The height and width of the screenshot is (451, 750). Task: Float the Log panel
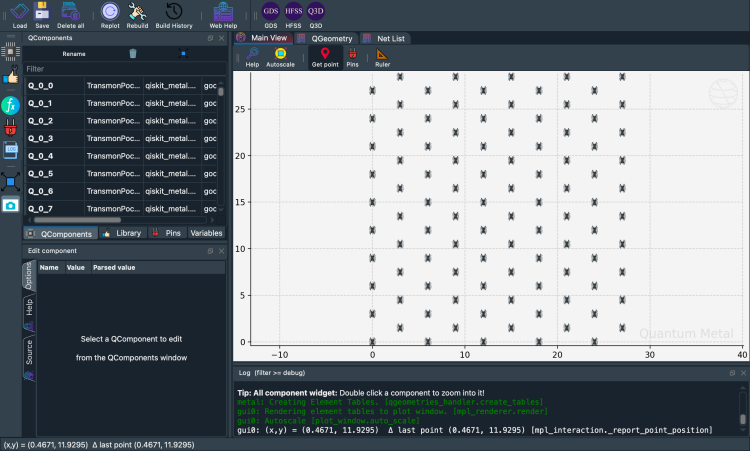click(732, 373)
